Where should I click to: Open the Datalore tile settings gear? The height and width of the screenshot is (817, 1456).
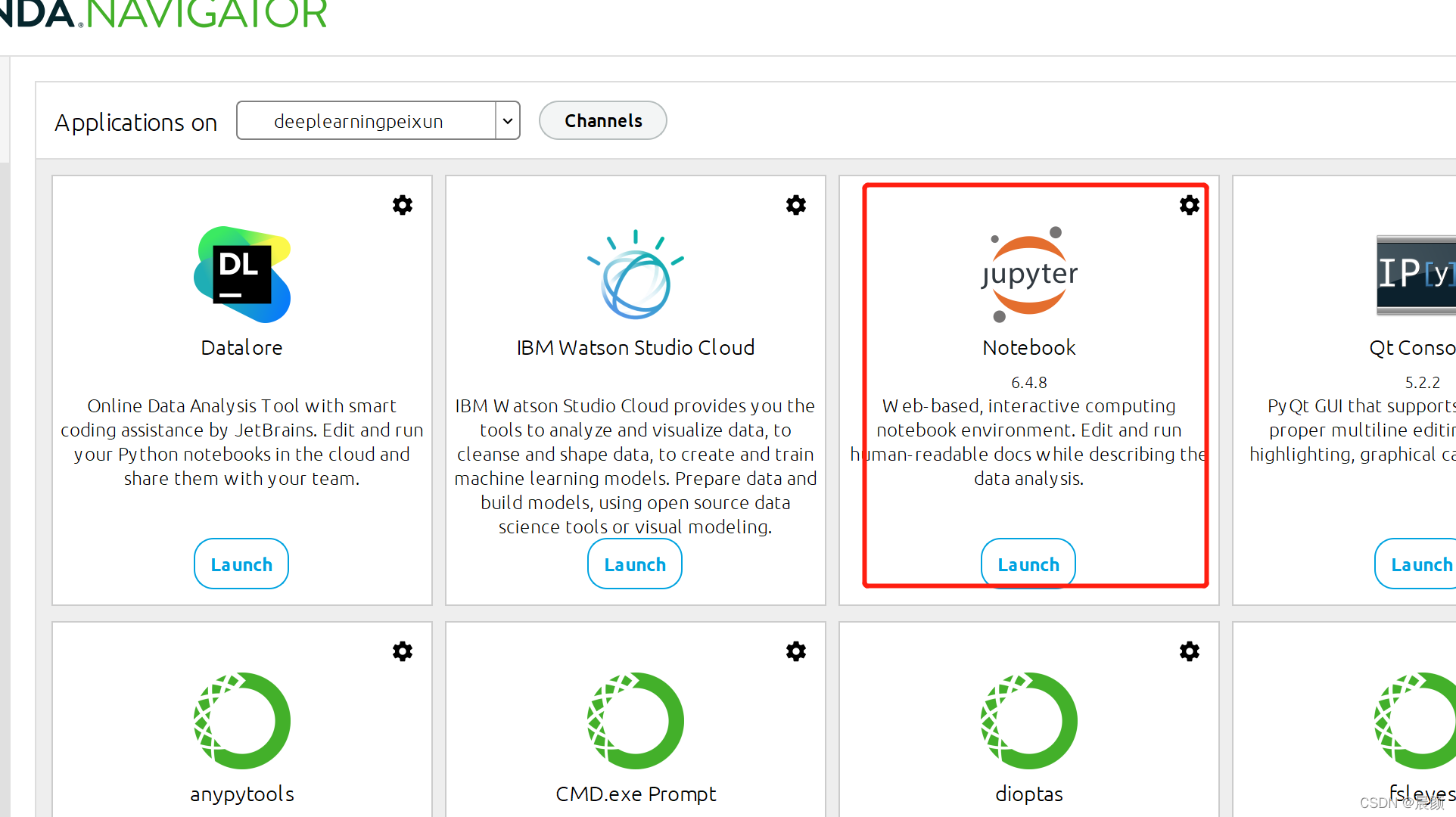[x=403, y=205]
